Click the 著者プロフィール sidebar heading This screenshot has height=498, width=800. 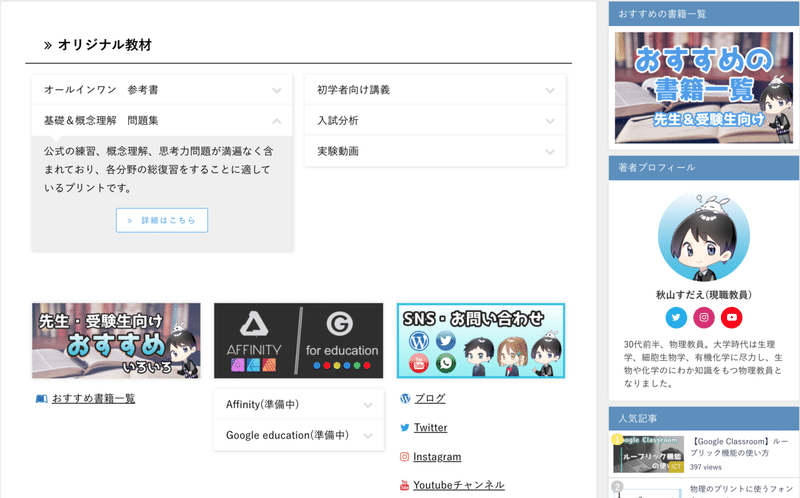point(657,167)
